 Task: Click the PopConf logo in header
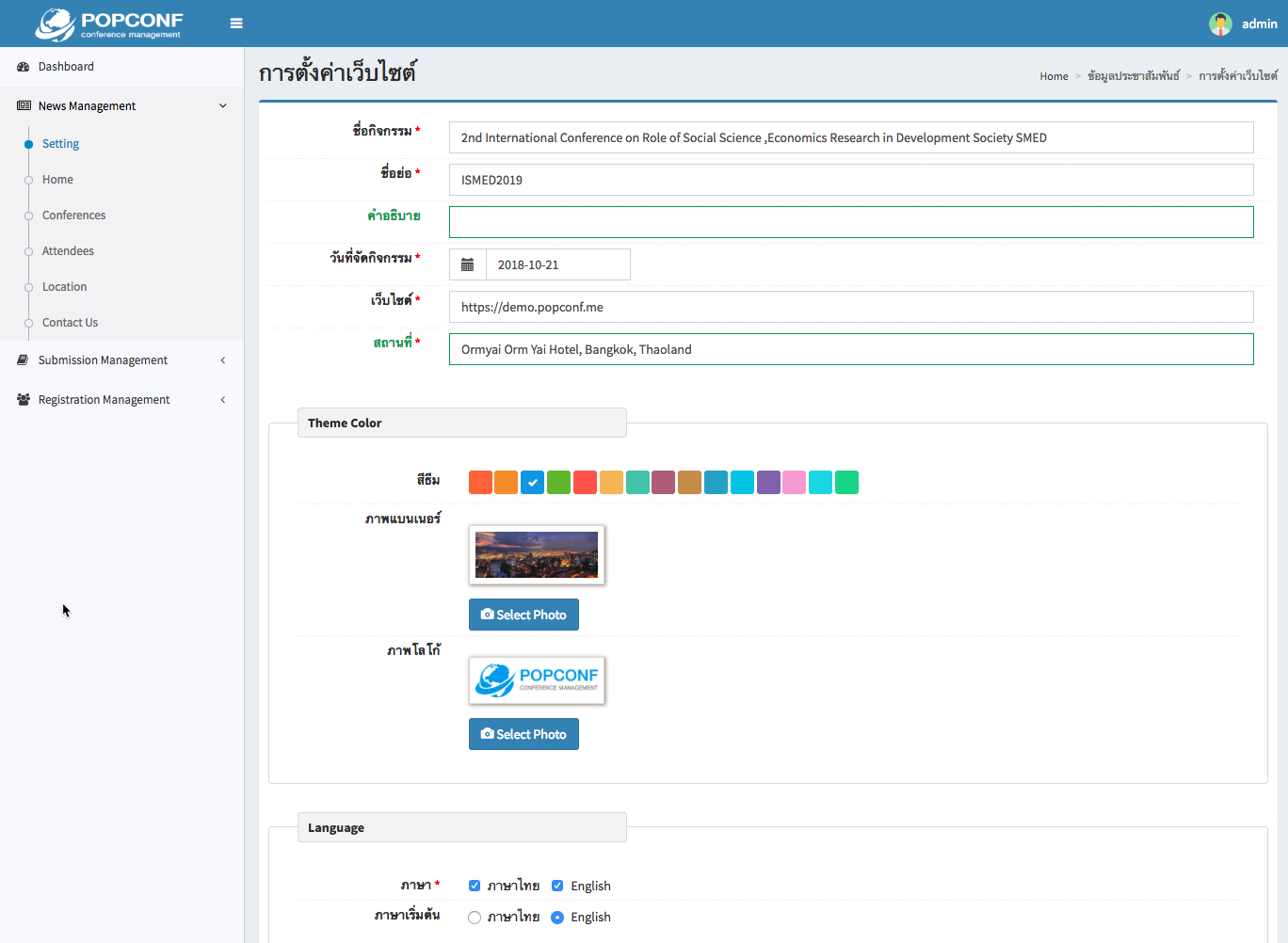(x=109, y=24)
